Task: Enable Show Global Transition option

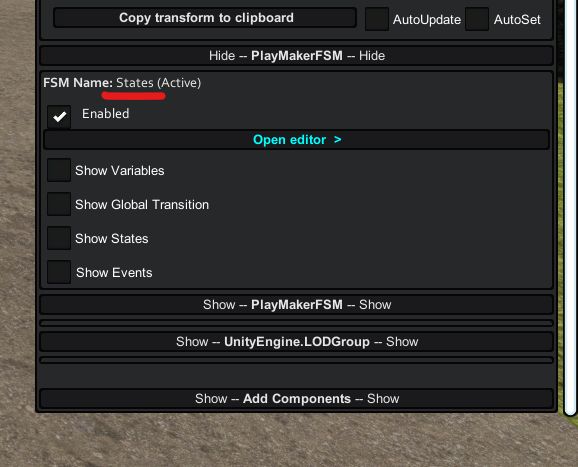Action: pos(59,204)
